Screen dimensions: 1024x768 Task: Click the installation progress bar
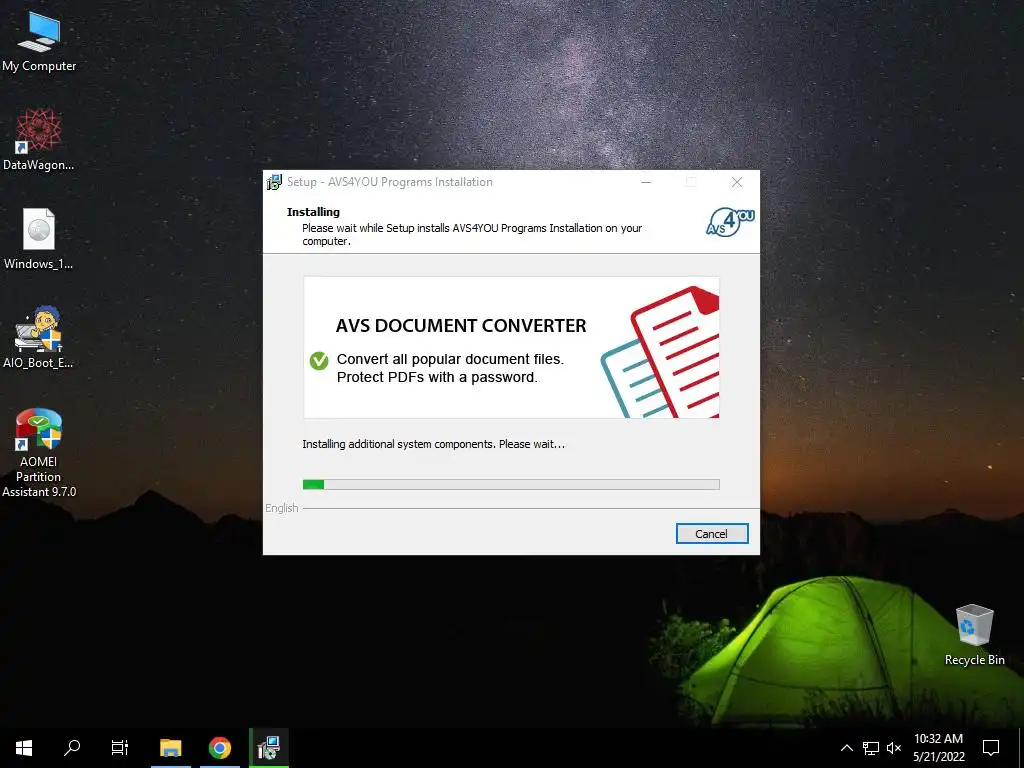[511, 484]
